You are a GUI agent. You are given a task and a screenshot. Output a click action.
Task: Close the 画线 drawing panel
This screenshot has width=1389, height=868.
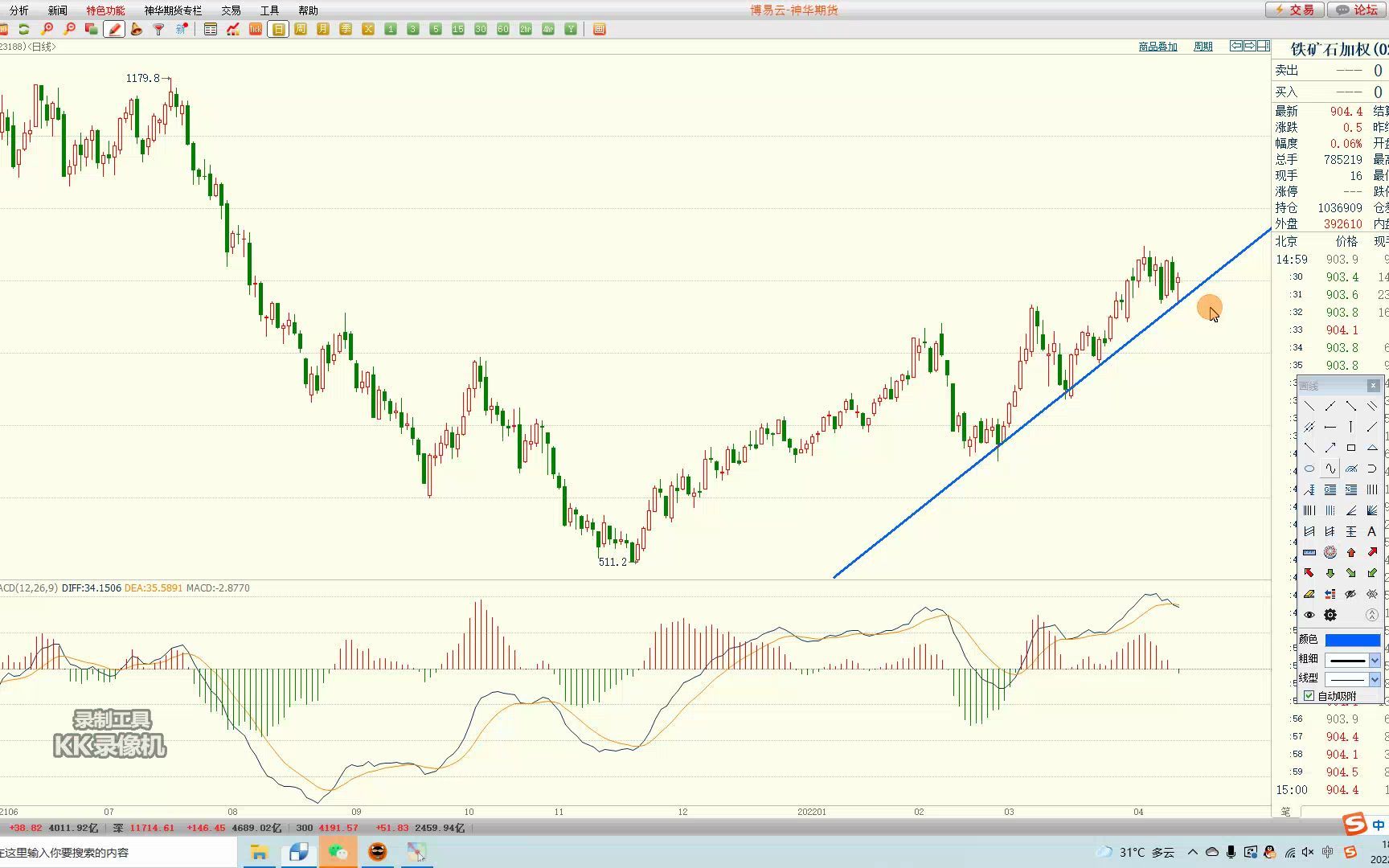coord(1373,386)
